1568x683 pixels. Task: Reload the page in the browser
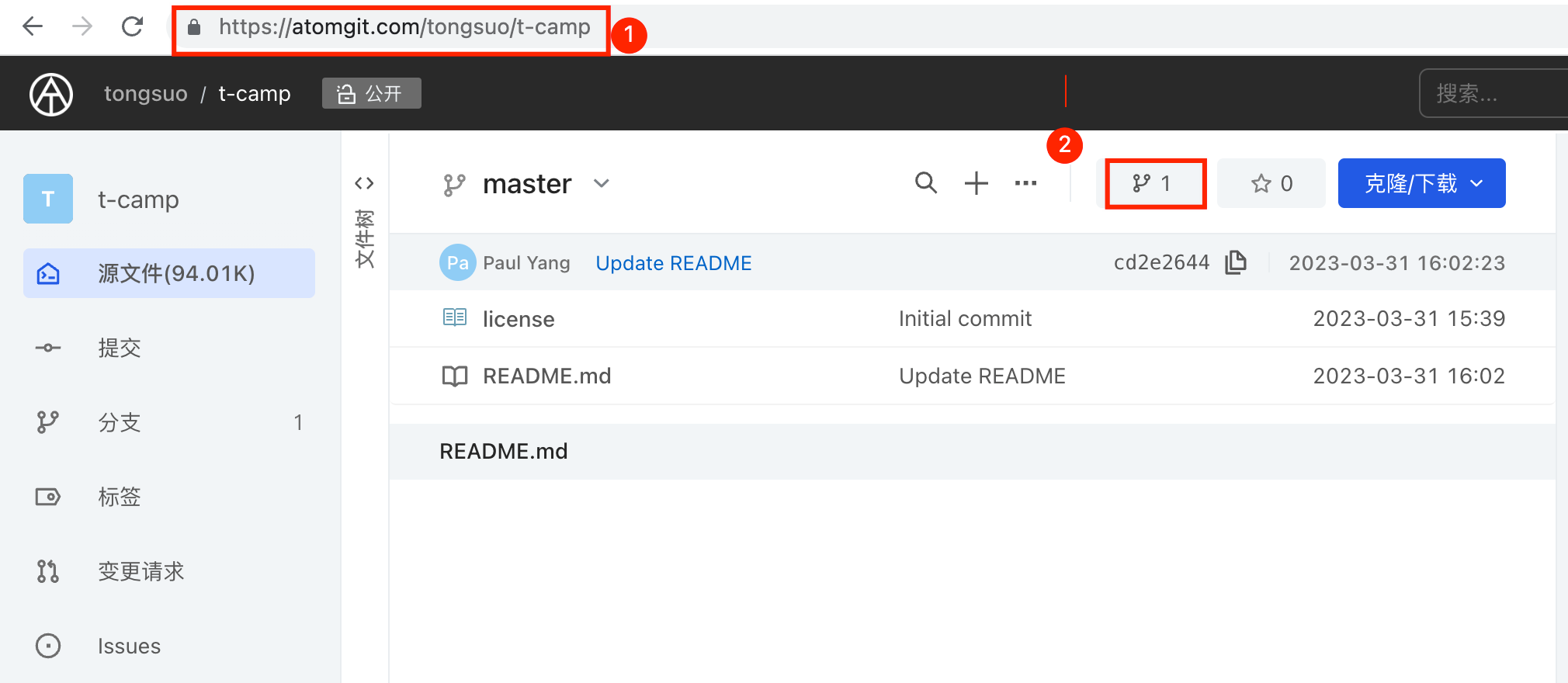(x=132, y=27)
